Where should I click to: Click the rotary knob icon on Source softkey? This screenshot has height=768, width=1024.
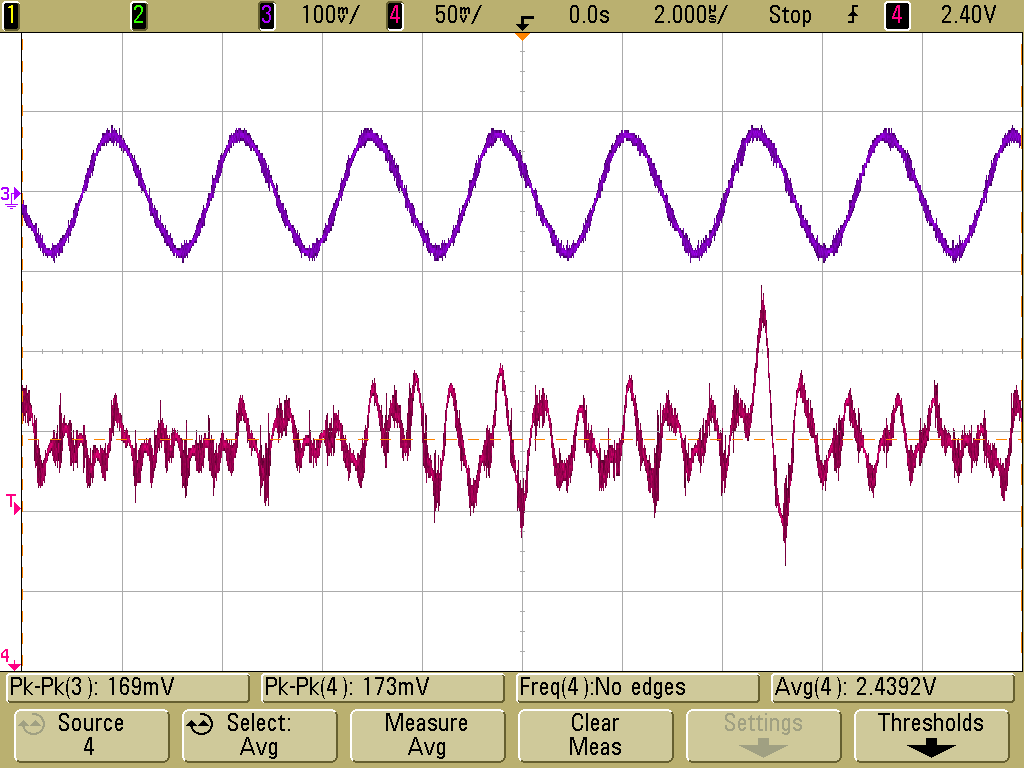tap(31, 724)
